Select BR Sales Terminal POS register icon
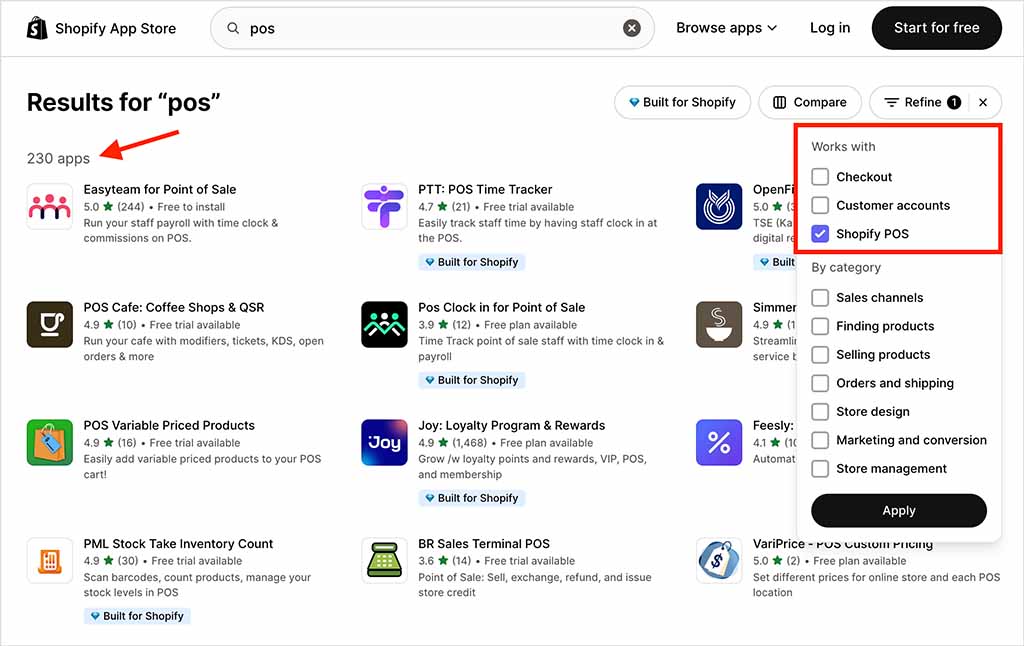Screen dimensions: 1024x646 click(x=384, y=561)
